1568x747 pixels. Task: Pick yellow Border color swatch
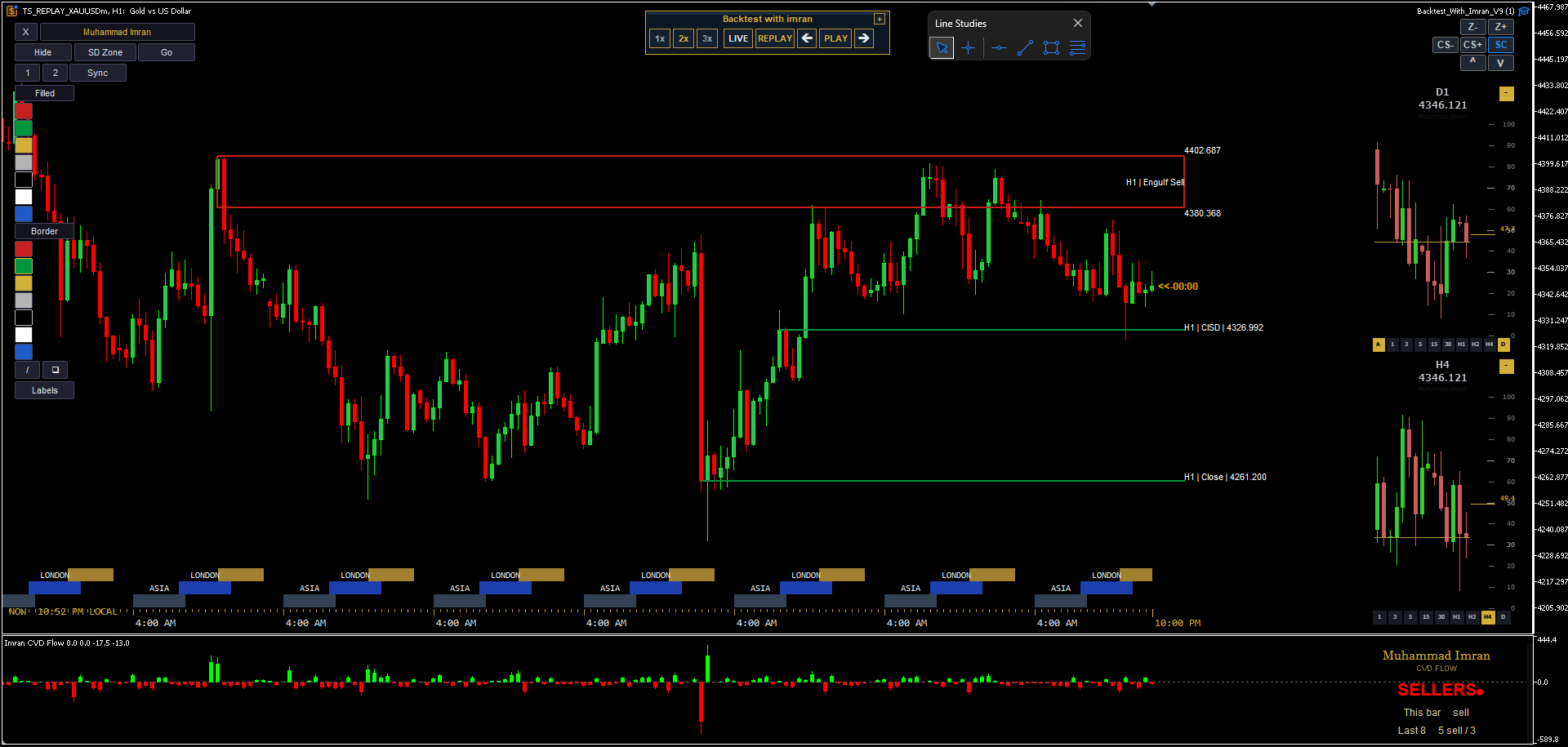click(24, 283)
